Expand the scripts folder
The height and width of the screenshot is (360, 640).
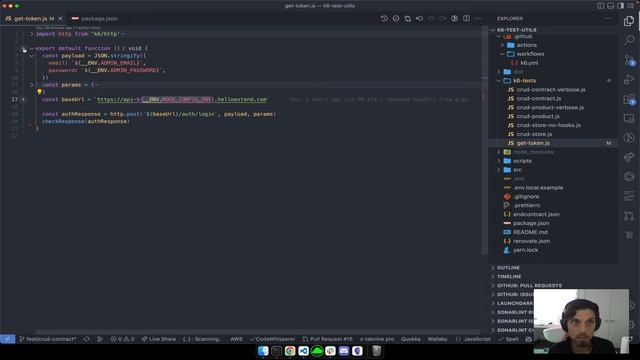499,161
